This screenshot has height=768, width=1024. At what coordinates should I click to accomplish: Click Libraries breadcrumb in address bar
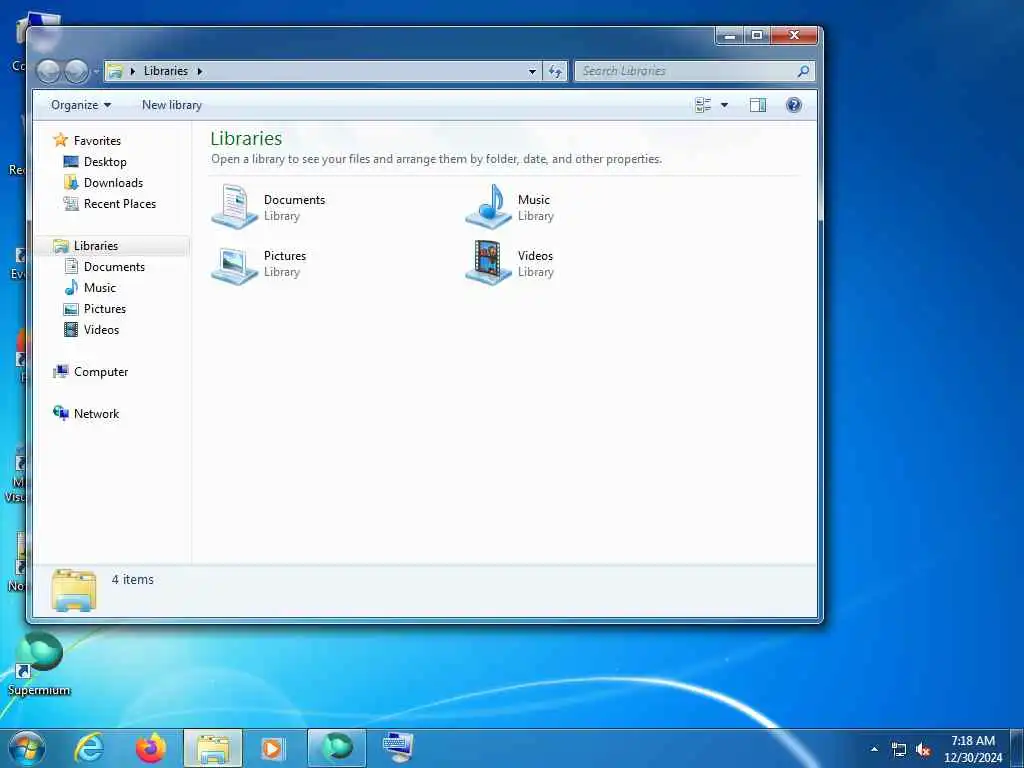pos(166,71)
